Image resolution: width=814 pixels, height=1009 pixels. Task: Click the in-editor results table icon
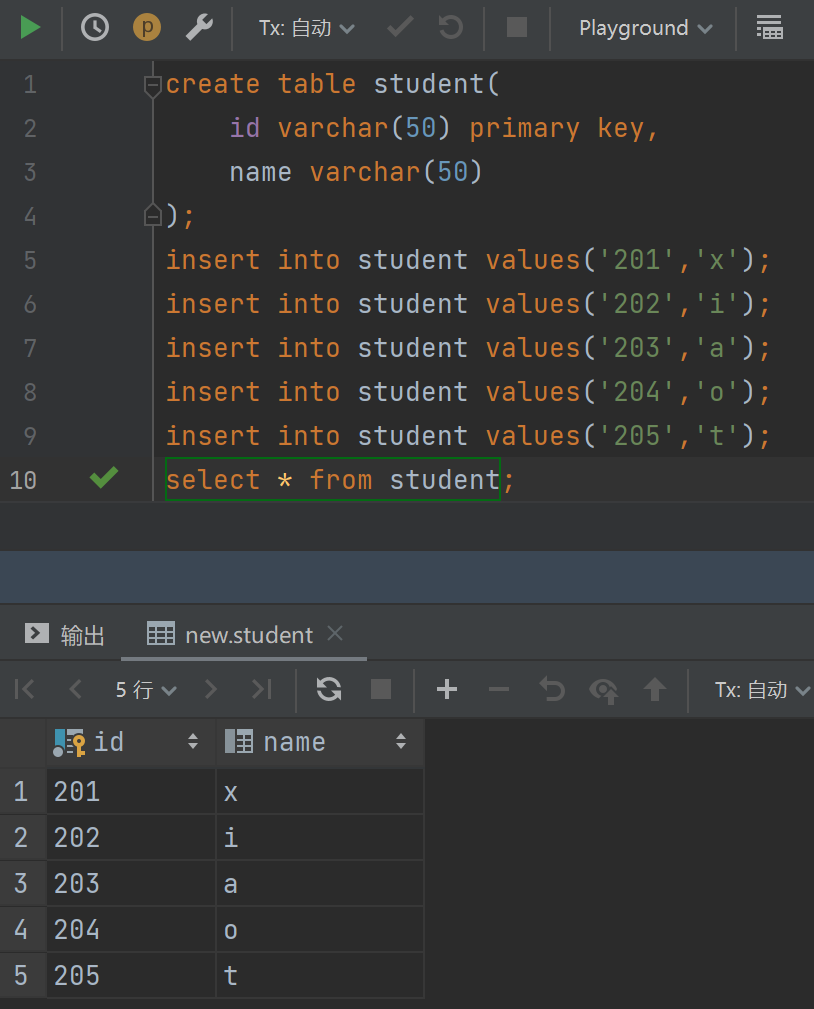pyautogui.click(x=770, y=28)
